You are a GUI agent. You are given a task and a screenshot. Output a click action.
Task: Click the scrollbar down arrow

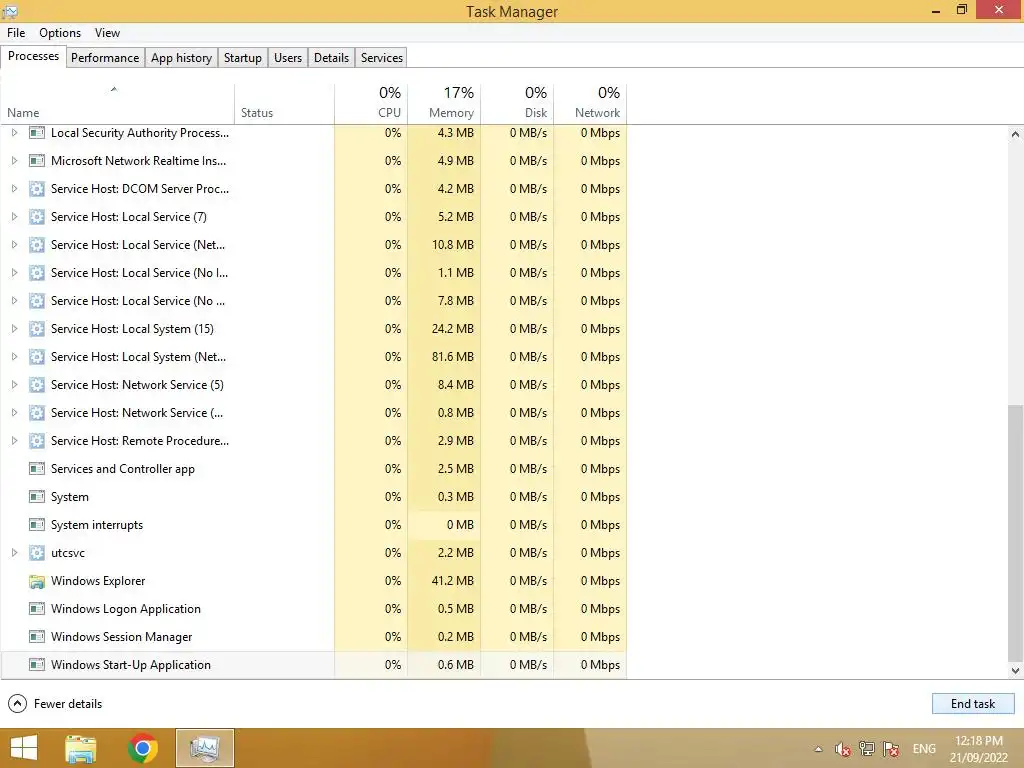pyautogui.click(x=1015, y=670)
